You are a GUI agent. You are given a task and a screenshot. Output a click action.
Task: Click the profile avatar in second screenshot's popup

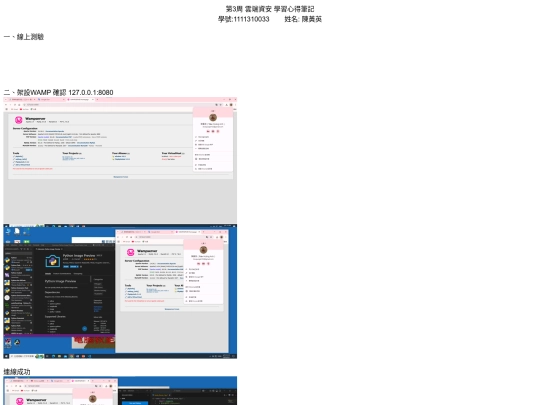tap(203, 250)
